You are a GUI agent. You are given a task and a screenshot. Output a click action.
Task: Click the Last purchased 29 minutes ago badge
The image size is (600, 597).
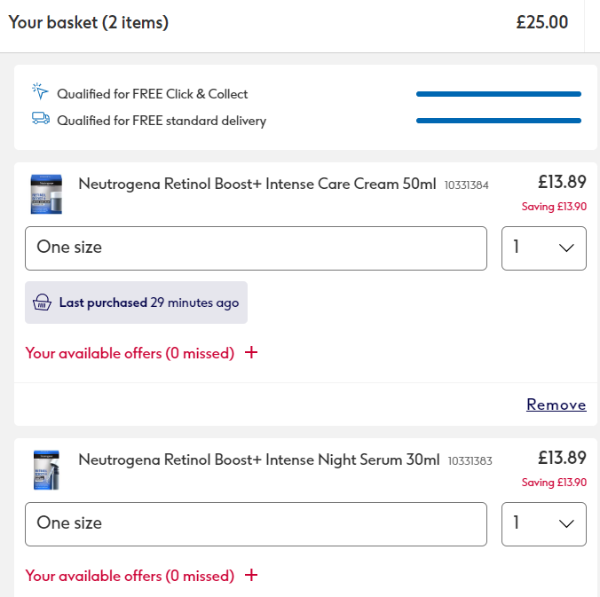point(136,302)
